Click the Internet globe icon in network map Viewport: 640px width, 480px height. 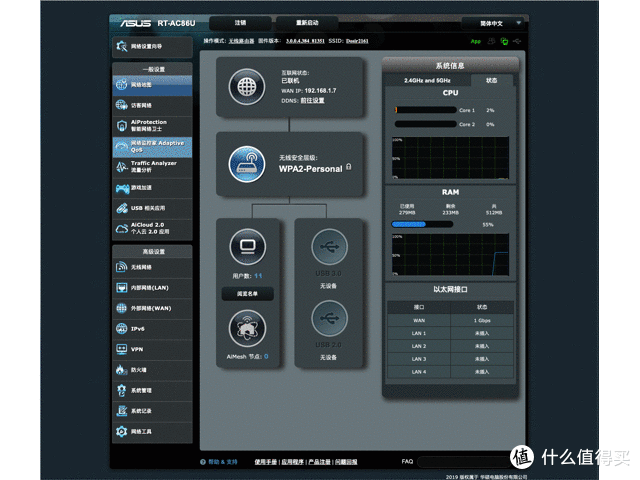(247, 87)
